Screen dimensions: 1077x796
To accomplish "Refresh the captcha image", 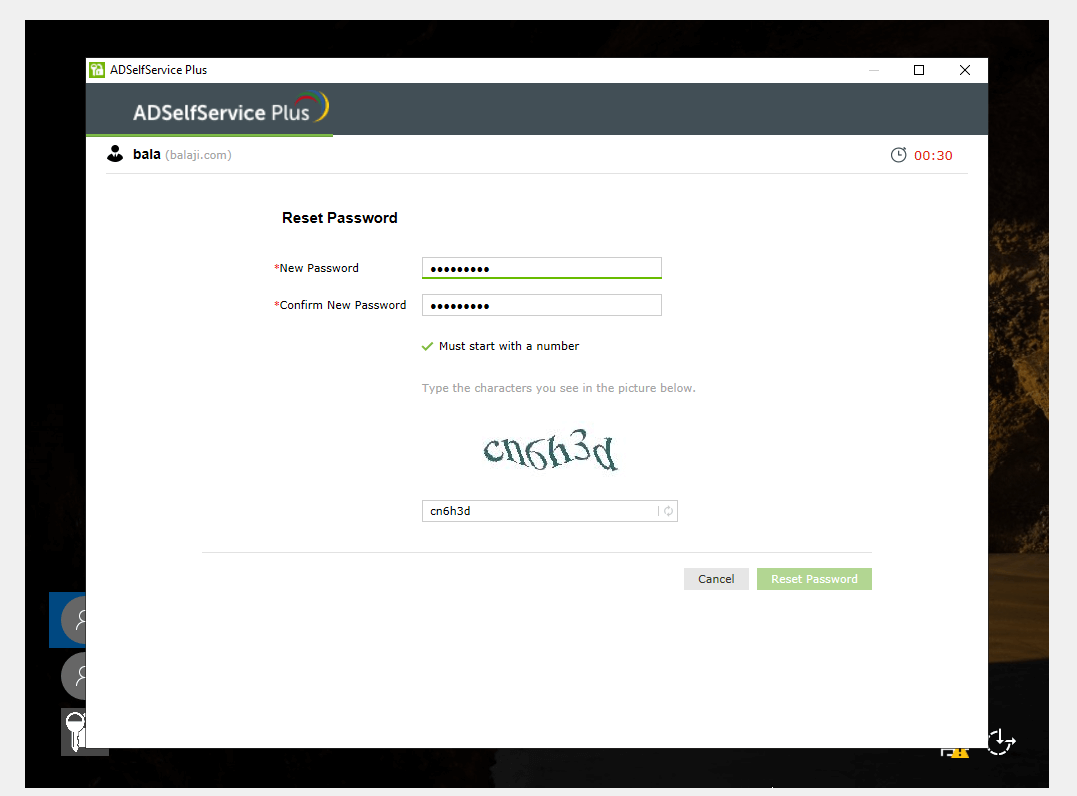I will click(x=668, y=511).
